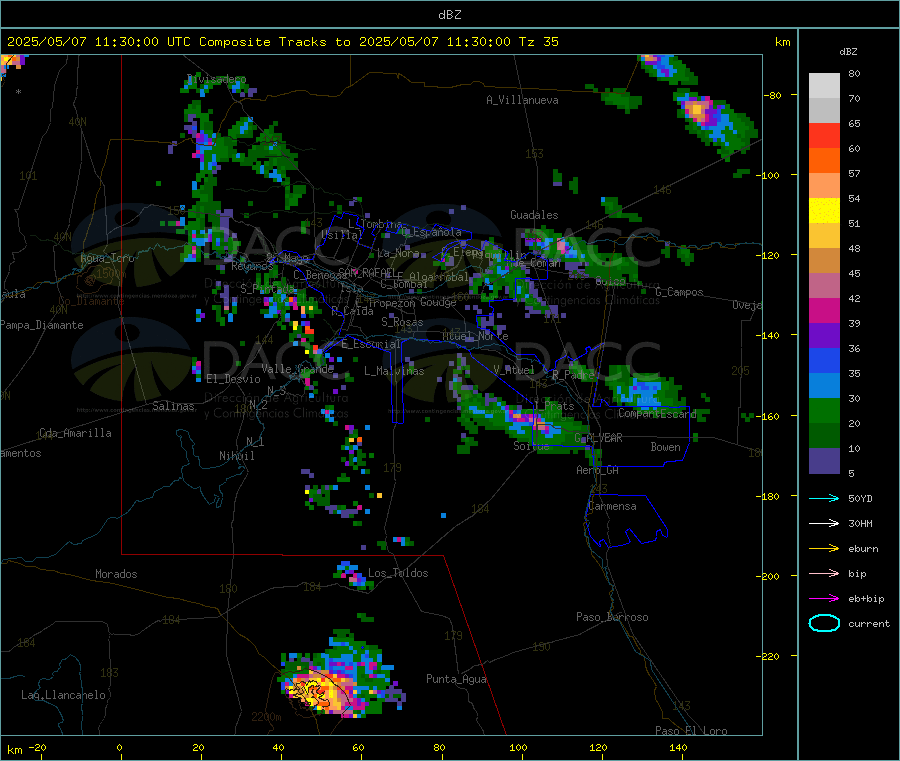This screenshot has height=761, width=900.
Task: Click the 30HM white arrow legend icon
Action: point(824,523)
